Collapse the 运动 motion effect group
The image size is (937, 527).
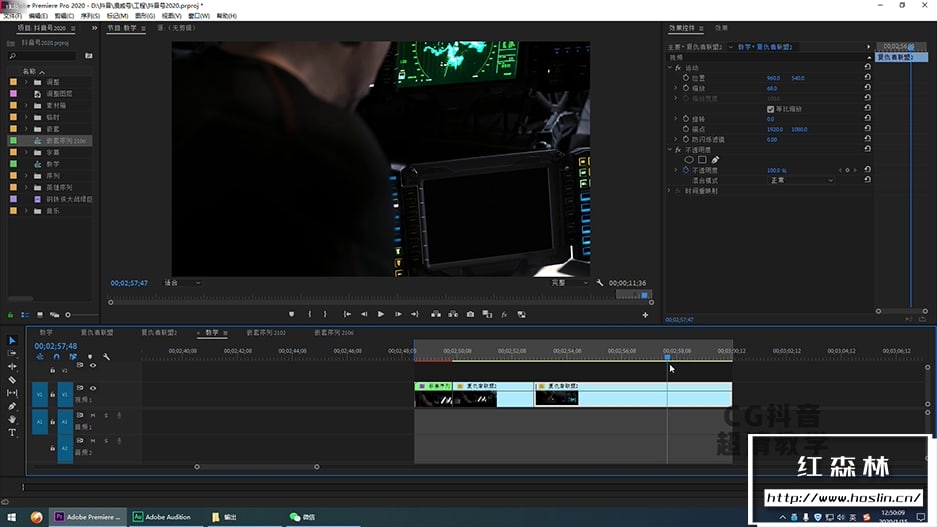670,68
